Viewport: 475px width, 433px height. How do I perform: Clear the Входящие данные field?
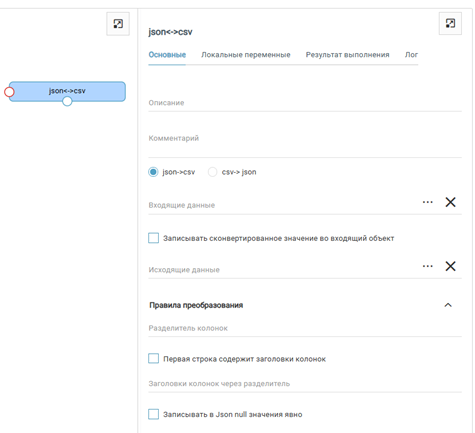tap(450, 202)
